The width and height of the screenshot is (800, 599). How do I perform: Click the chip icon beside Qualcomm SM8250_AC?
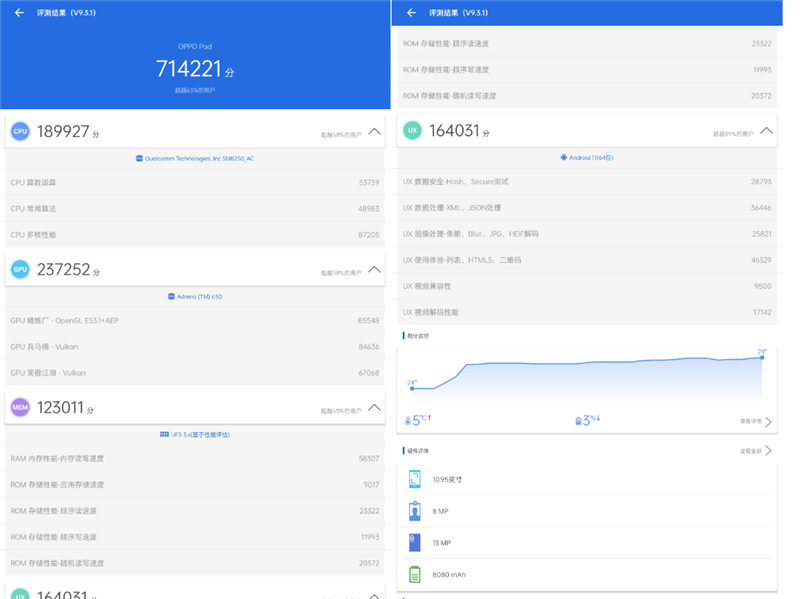pyautogui.click(x=139, y=159)
